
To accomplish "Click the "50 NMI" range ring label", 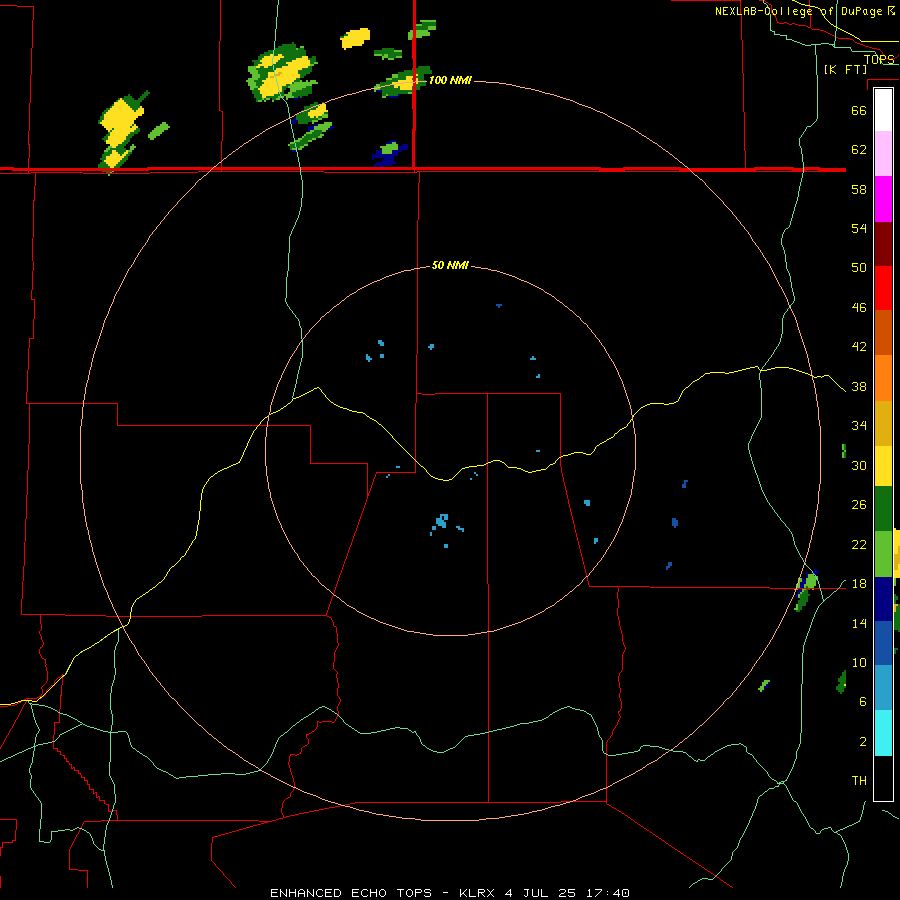I will tap(450, 265).
